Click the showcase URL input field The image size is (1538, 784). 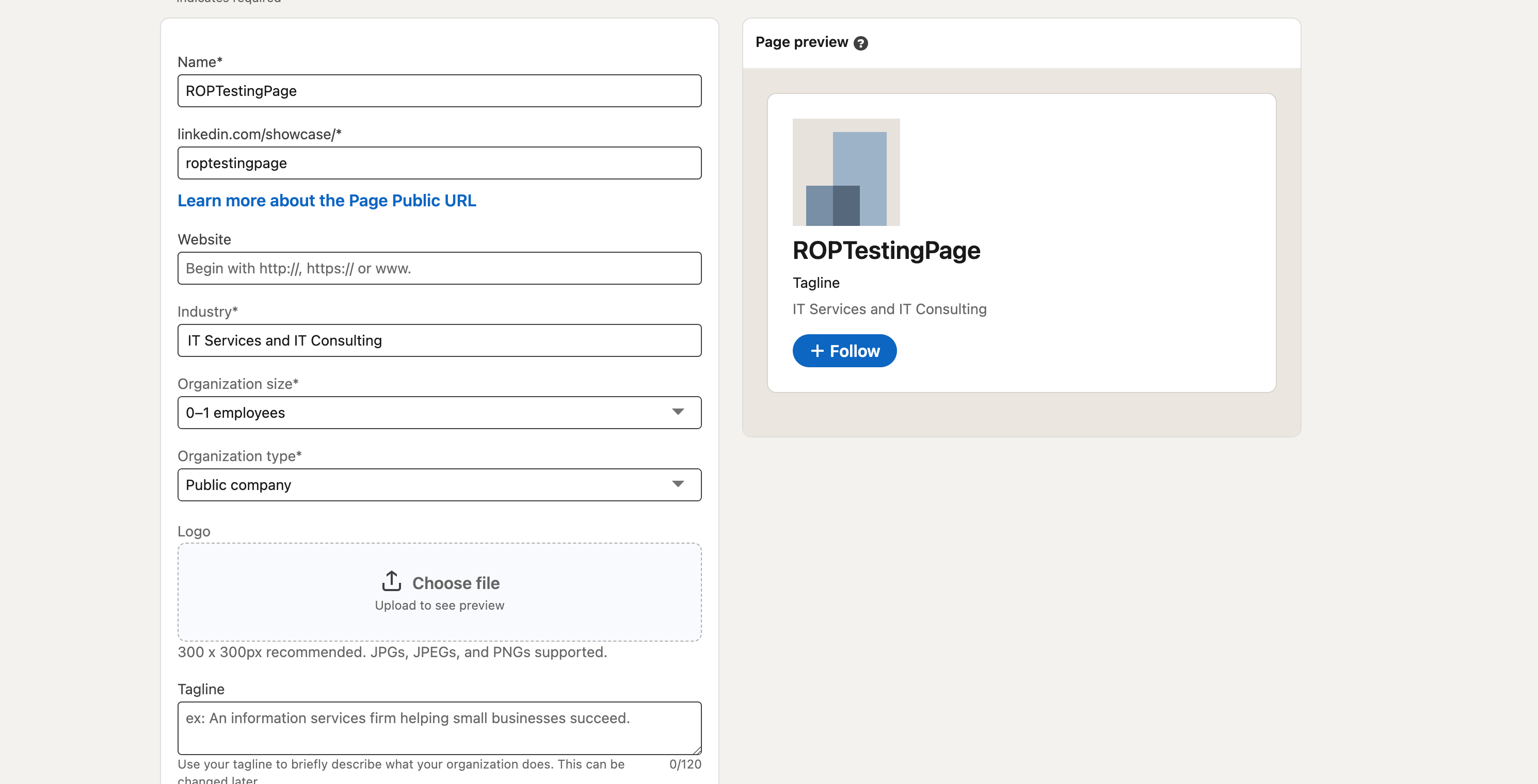[x=439, y=163]
